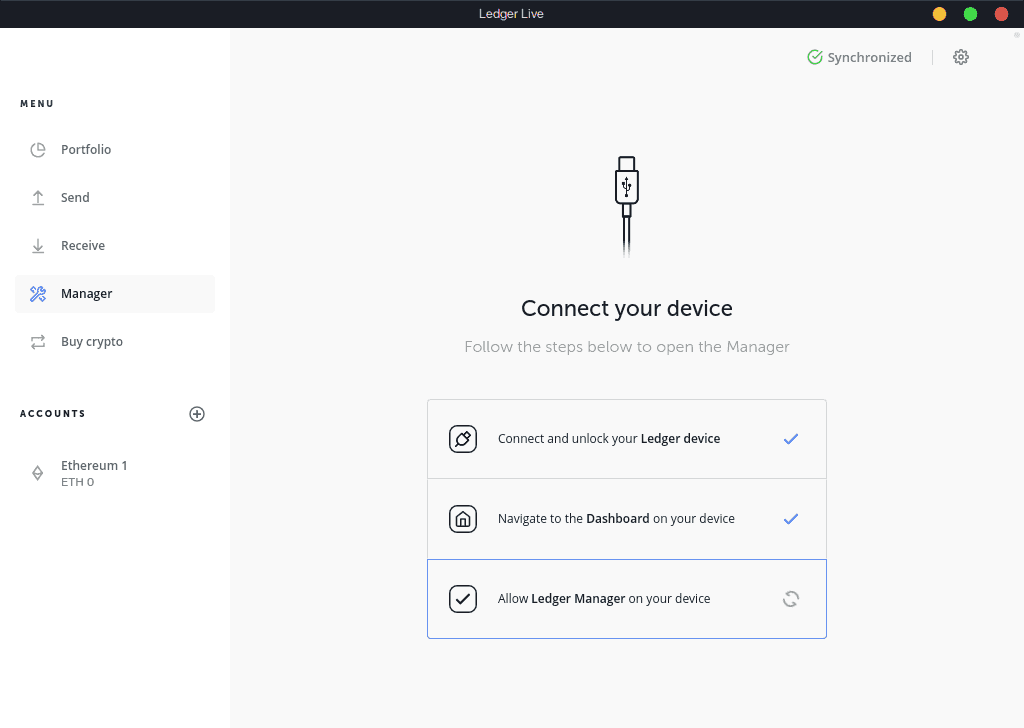This screenshot has width=1024, height=728.
Task: Click the checkmark beside Navigate to Dashboard step
Action: tap(791, 519)
